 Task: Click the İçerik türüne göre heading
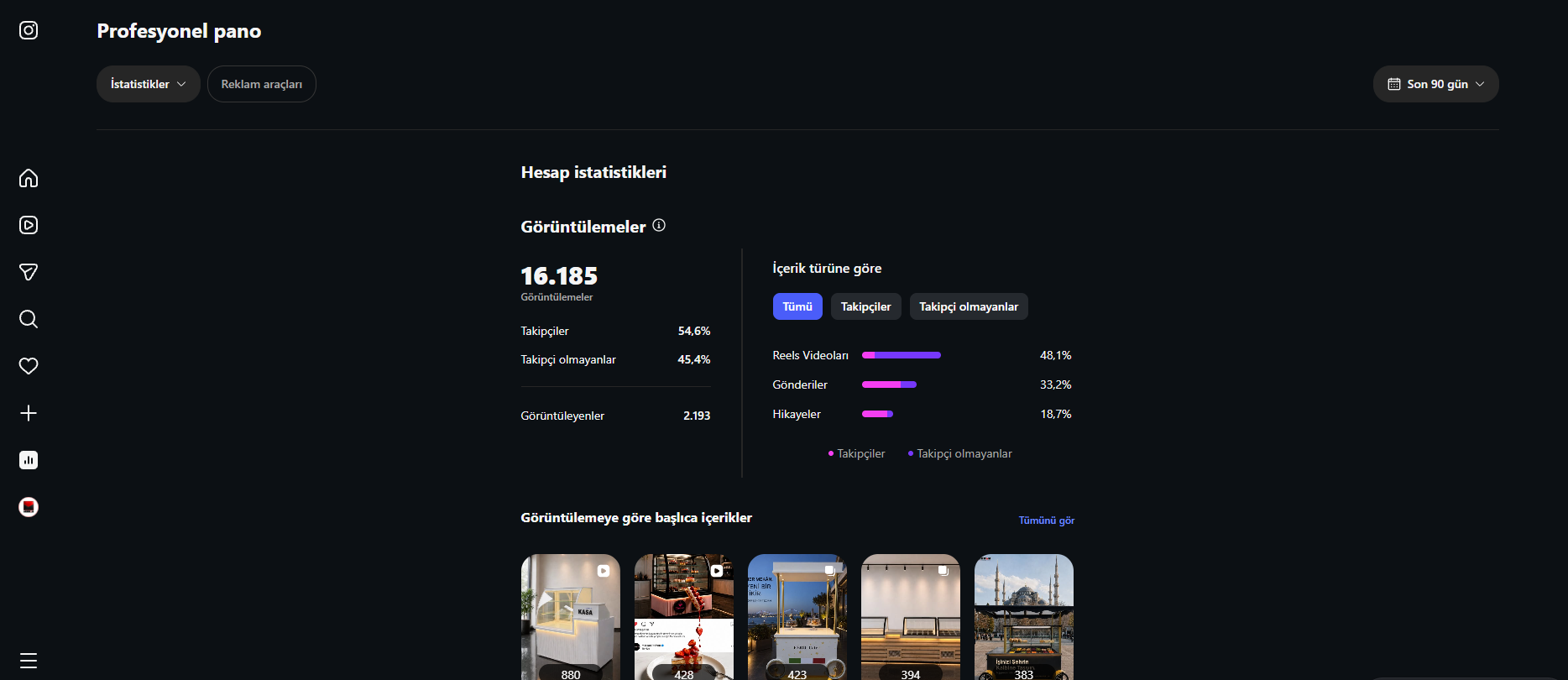(827, 269)
